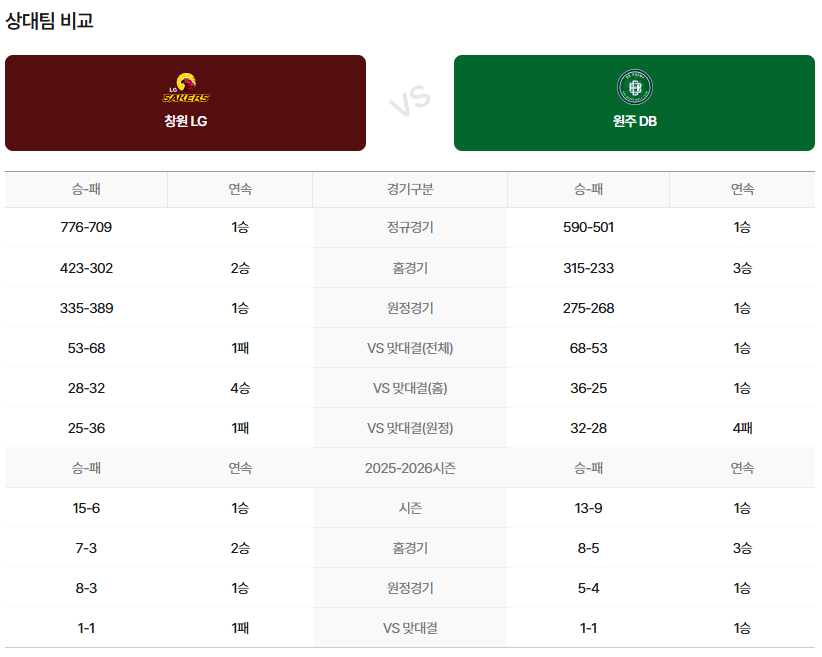Select DB's 590-501 regular game record

589,228
